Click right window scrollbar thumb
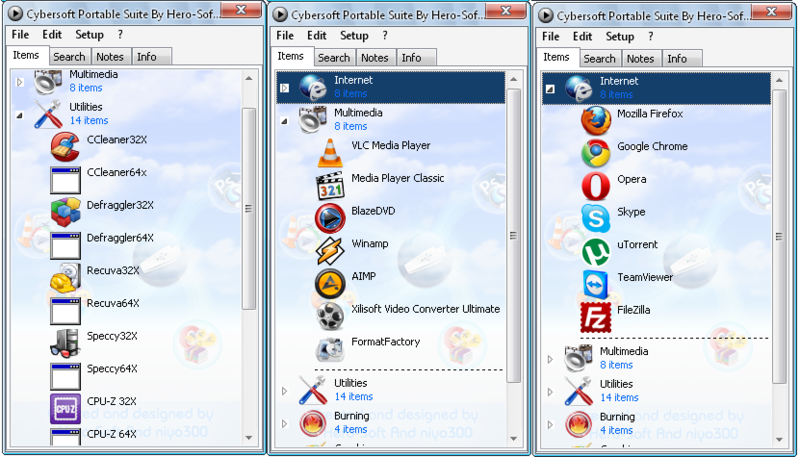Image resolution: width=800 pixels, height=457 pixels. pos(779,237)
